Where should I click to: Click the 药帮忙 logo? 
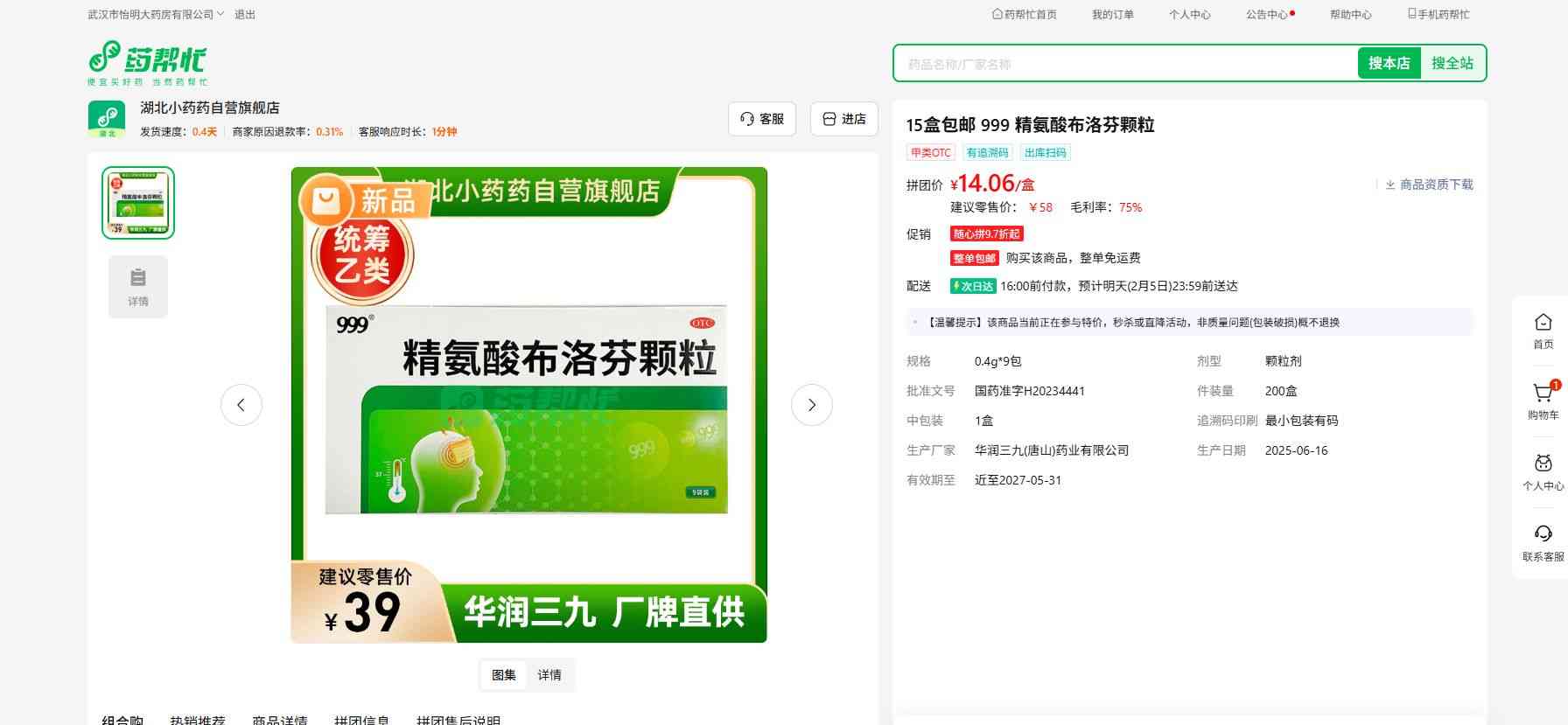point(147,62)
